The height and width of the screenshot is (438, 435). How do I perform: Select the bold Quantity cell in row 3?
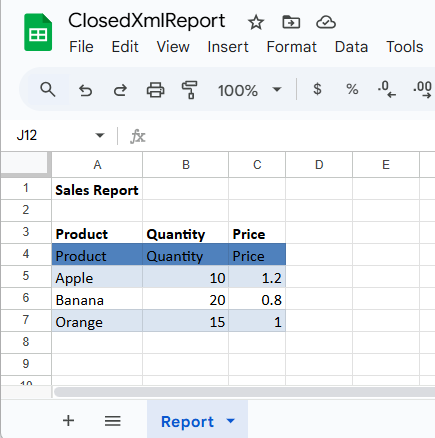pyautogui.click(x=186, y=233)
